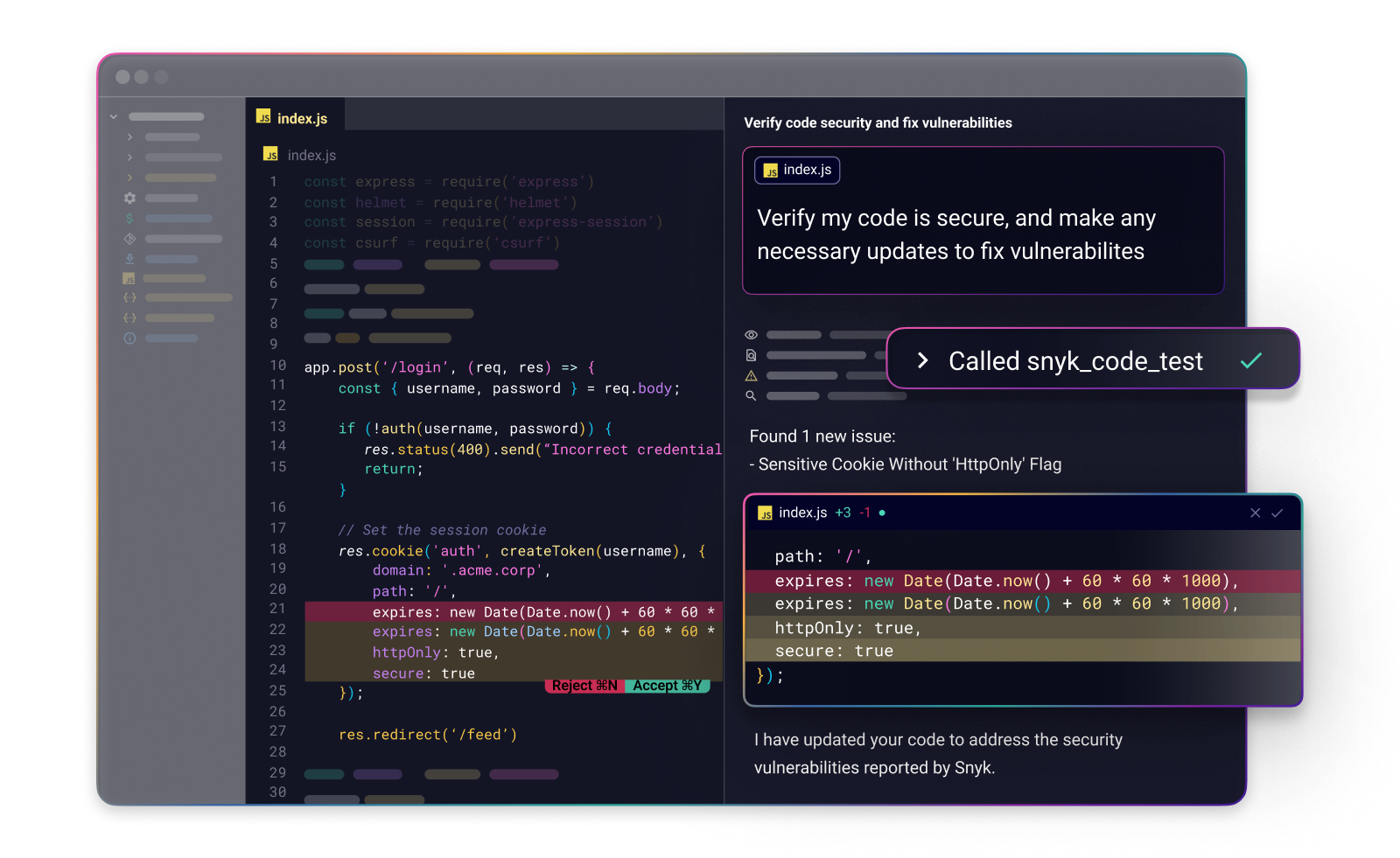Select the Settings gear icon in the sidebar
This screenshot has width=1400, height=858.
click(129, 198)
